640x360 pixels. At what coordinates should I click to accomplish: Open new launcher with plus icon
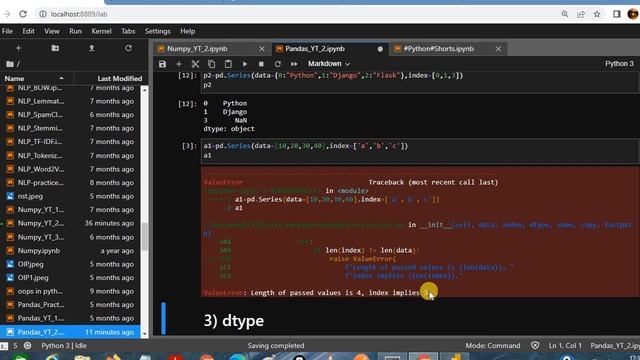(x=18, y=48)
